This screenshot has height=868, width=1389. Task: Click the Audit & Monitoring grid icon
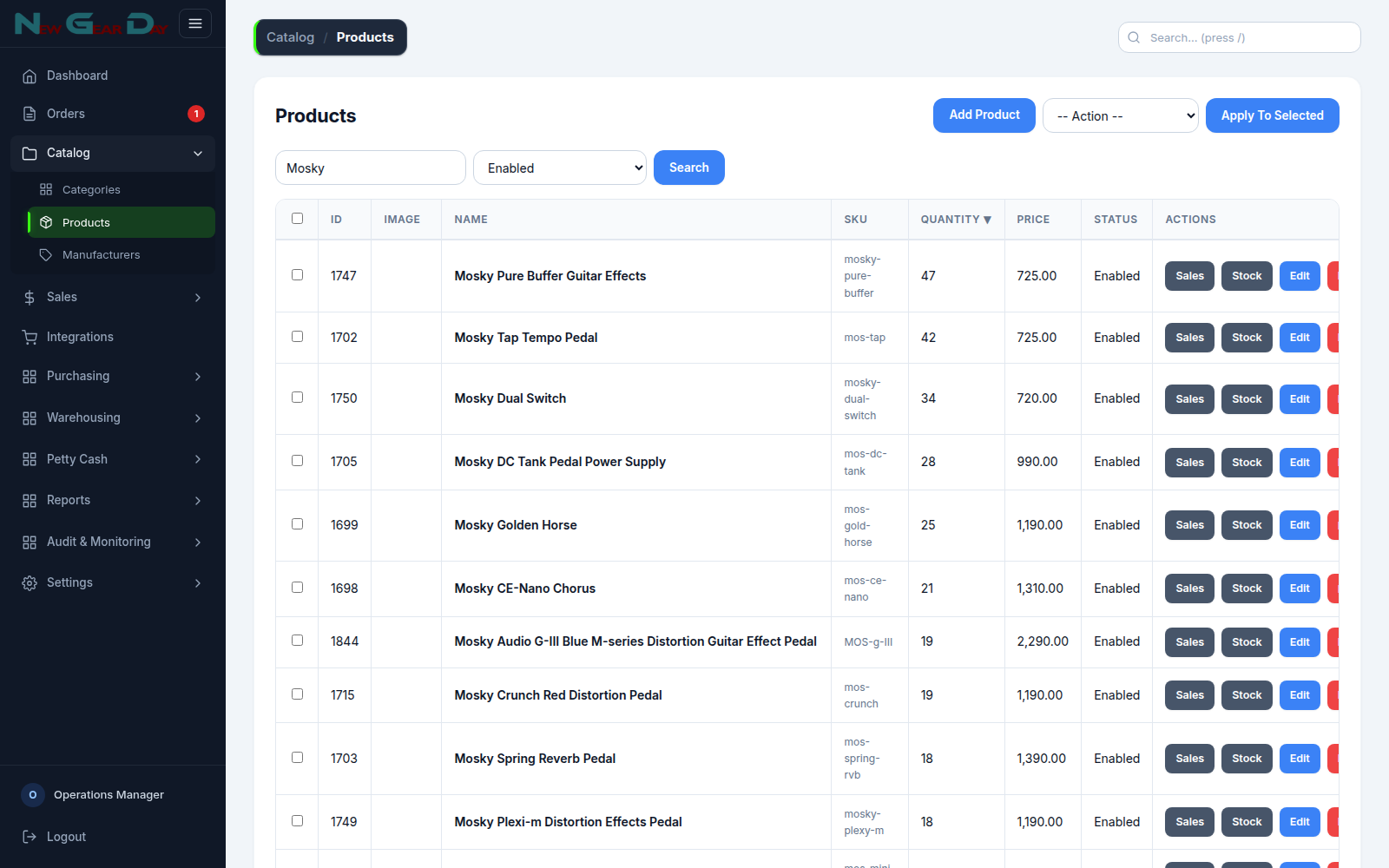coord(30,542)
